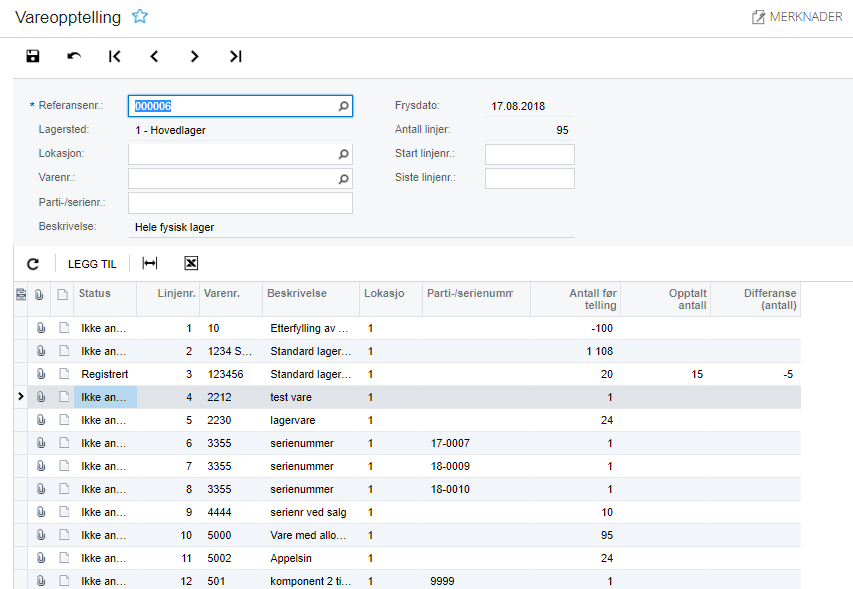Click the opptalt antall value 15
The image size is (853, 589).
point(665,374)
